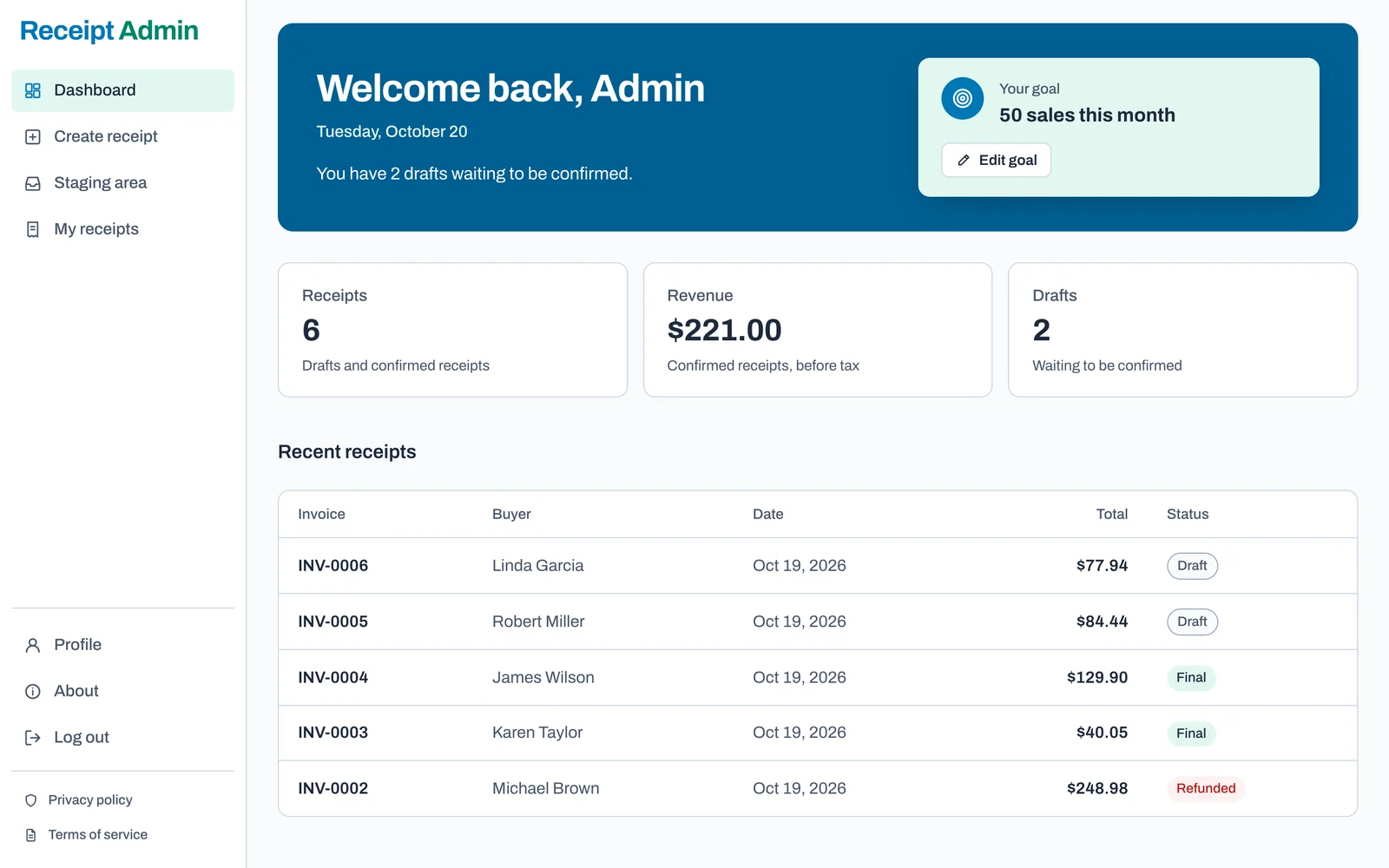Open the Terms of service link

click(x=98, y=835)
